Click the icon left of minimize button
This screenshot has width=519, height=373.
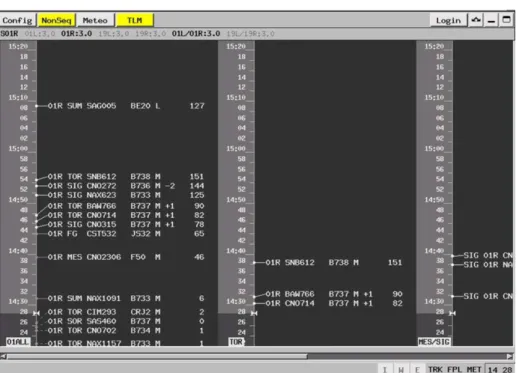[x=476, y=20]
